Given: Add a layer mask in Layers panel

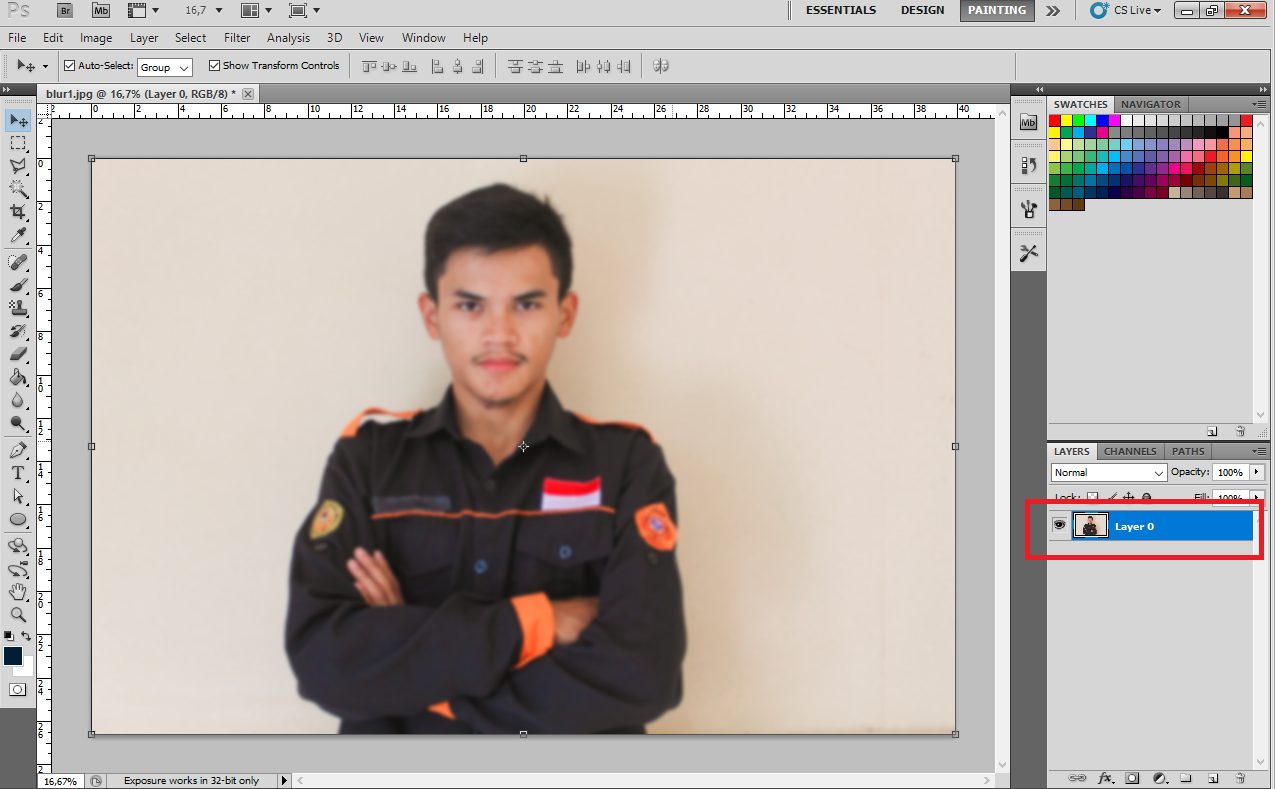Looking at the screenshot, I should (1133, 777).
